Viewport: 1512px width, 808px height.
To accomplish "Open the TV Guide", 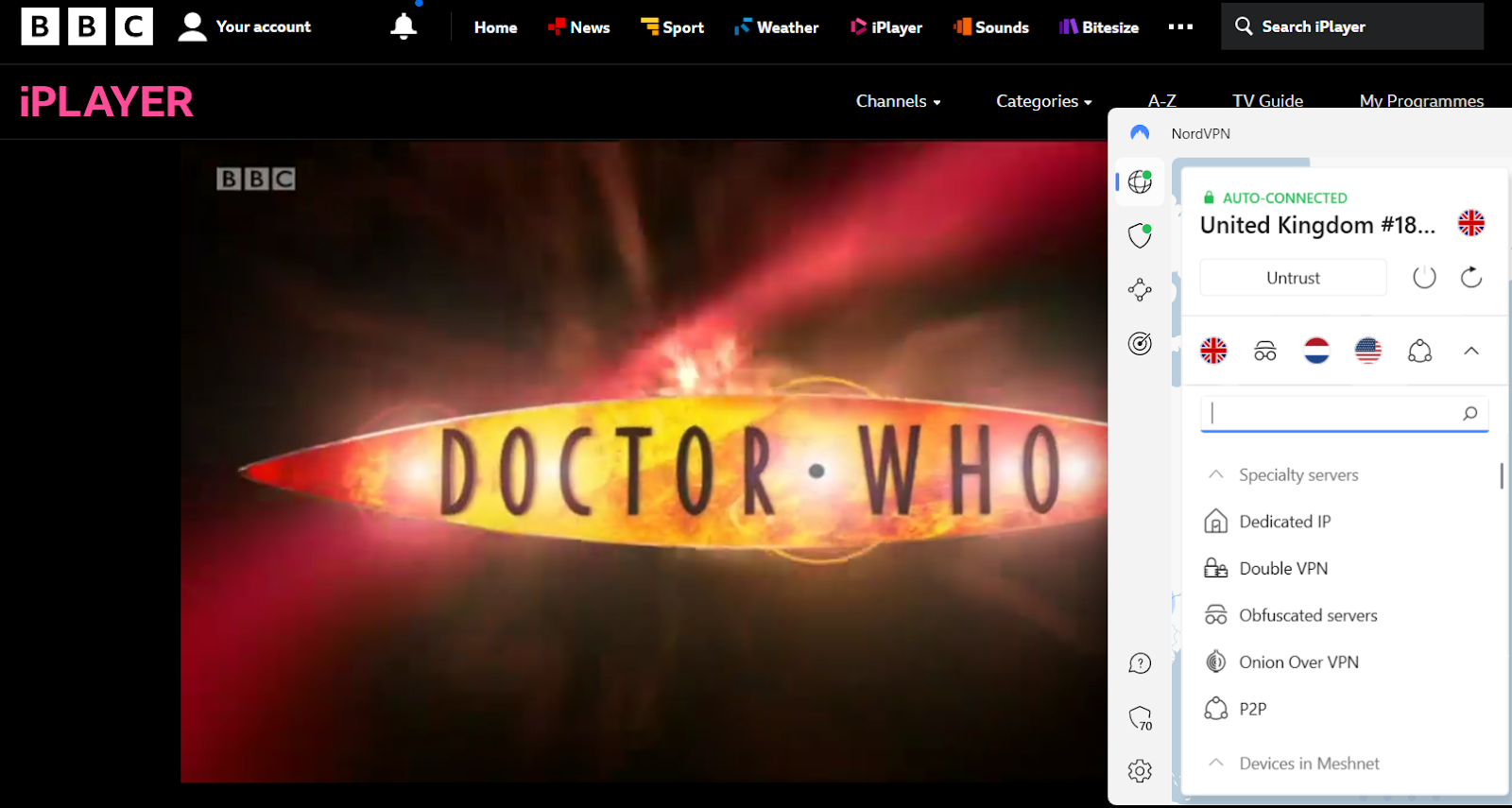I will click(1267, 100).
